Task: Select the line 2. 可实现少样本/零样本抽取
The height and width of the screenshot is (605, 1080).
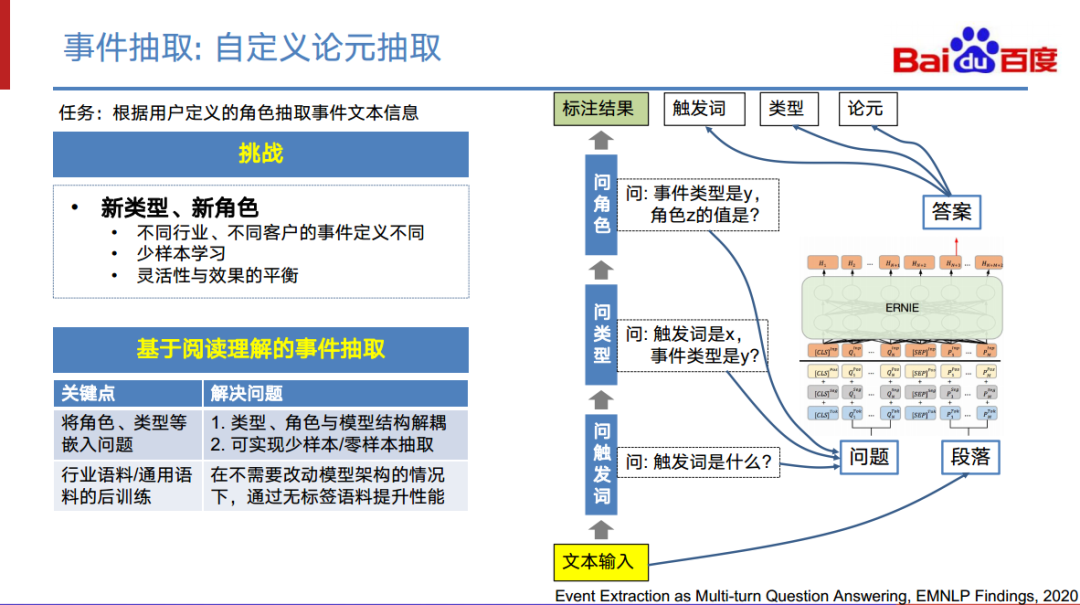Action: point(322,444)
